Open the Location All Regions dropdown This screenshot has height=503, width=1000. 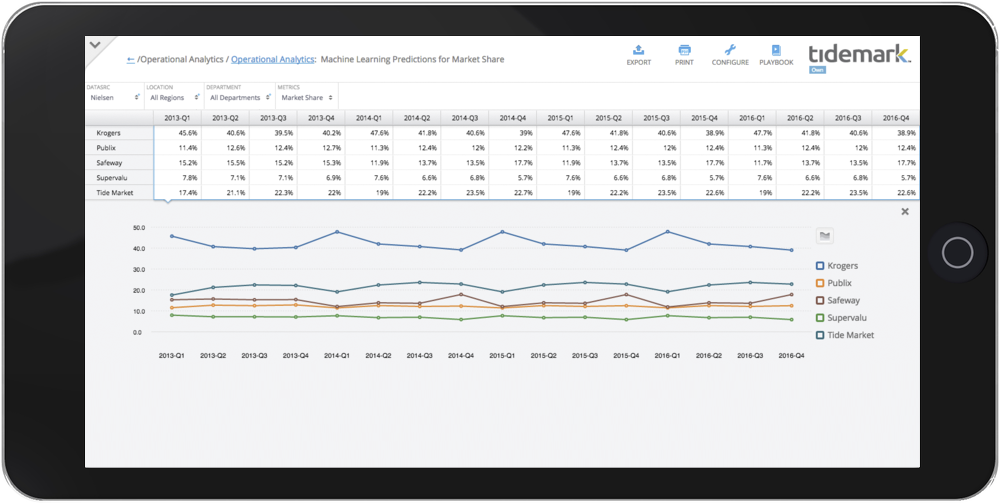[x=173, y=98]
